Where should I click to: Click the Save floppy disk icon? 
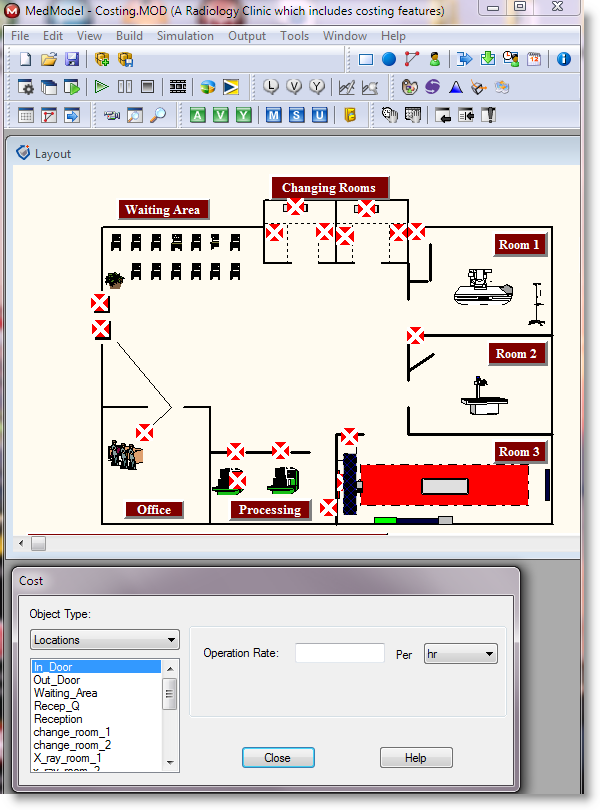[x=71, y=59]
